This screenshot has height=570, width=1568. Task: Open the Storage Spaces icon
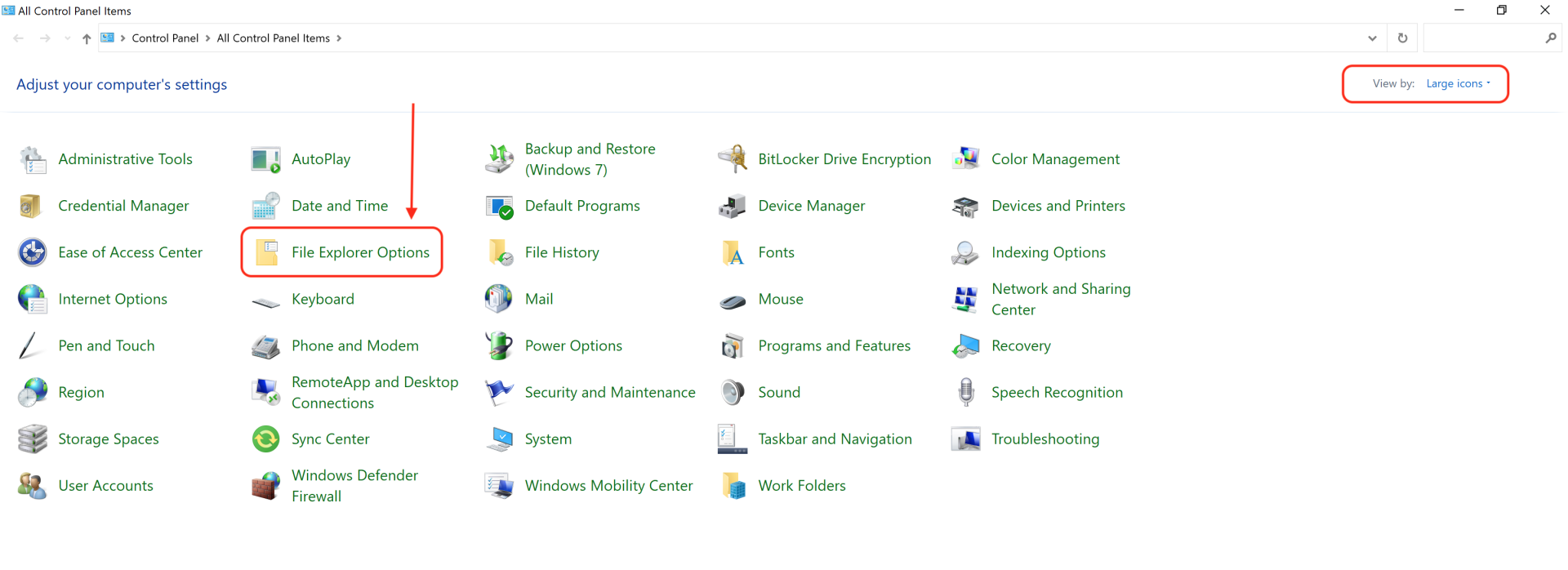[x=33, y=439]
